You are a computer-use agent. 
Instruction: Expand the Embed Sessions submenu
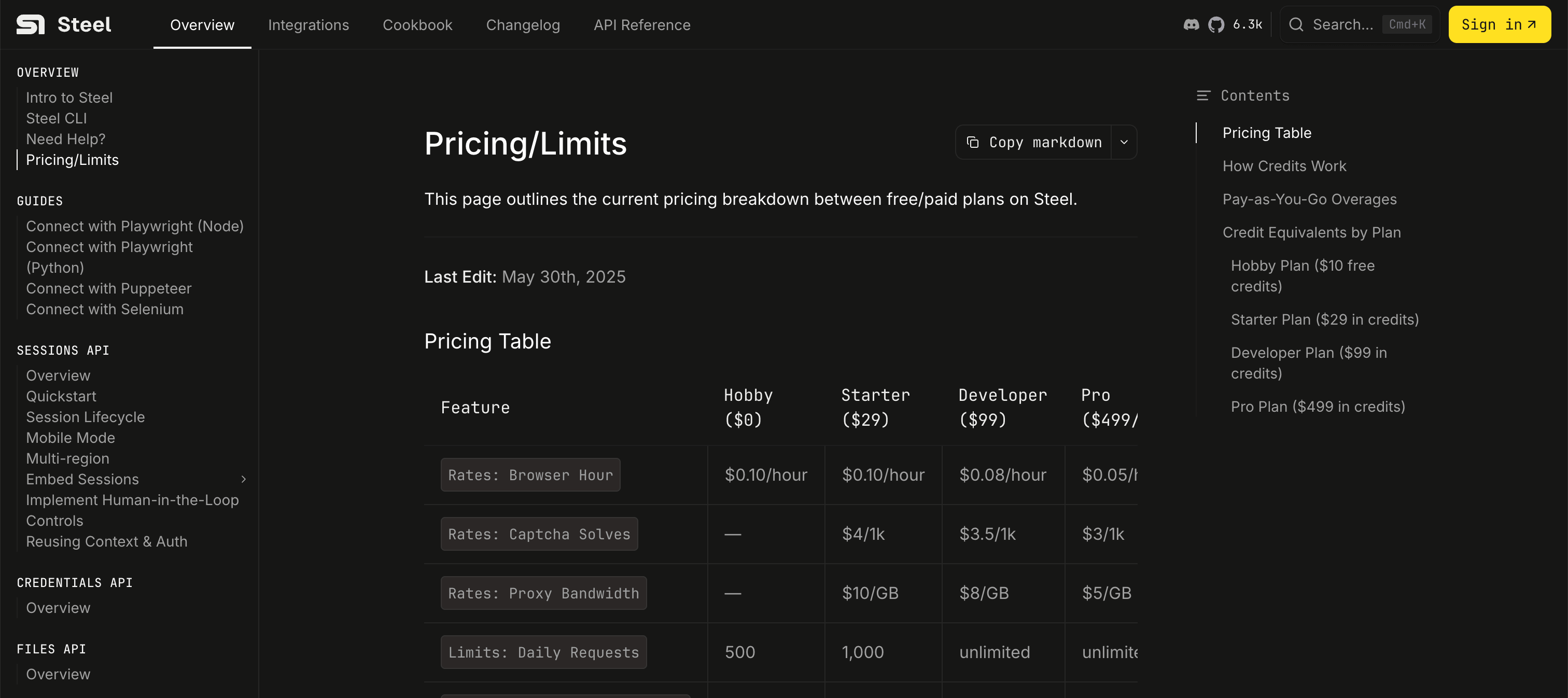244,479
